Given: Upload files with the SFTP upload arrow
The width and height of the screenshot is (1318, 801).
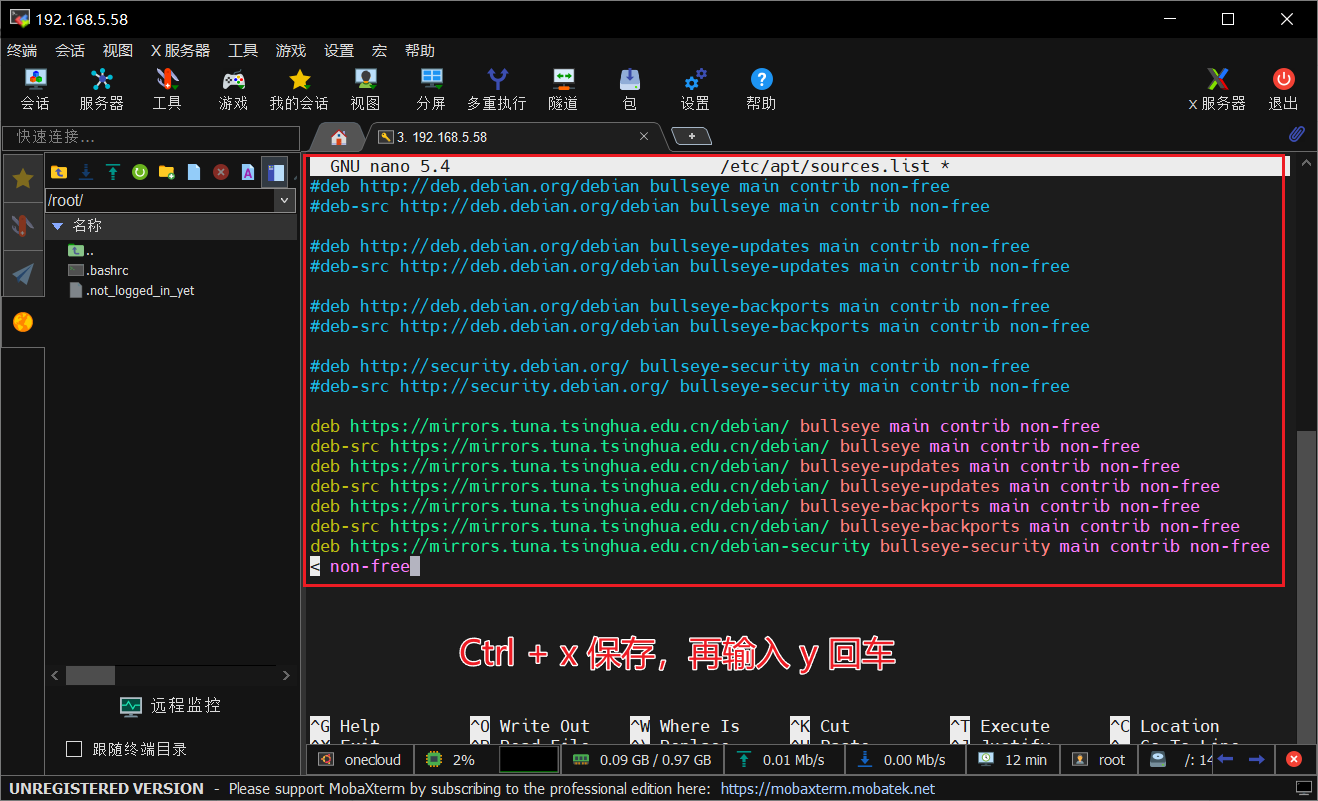Looking at the screenshot, I should [113, 172].
